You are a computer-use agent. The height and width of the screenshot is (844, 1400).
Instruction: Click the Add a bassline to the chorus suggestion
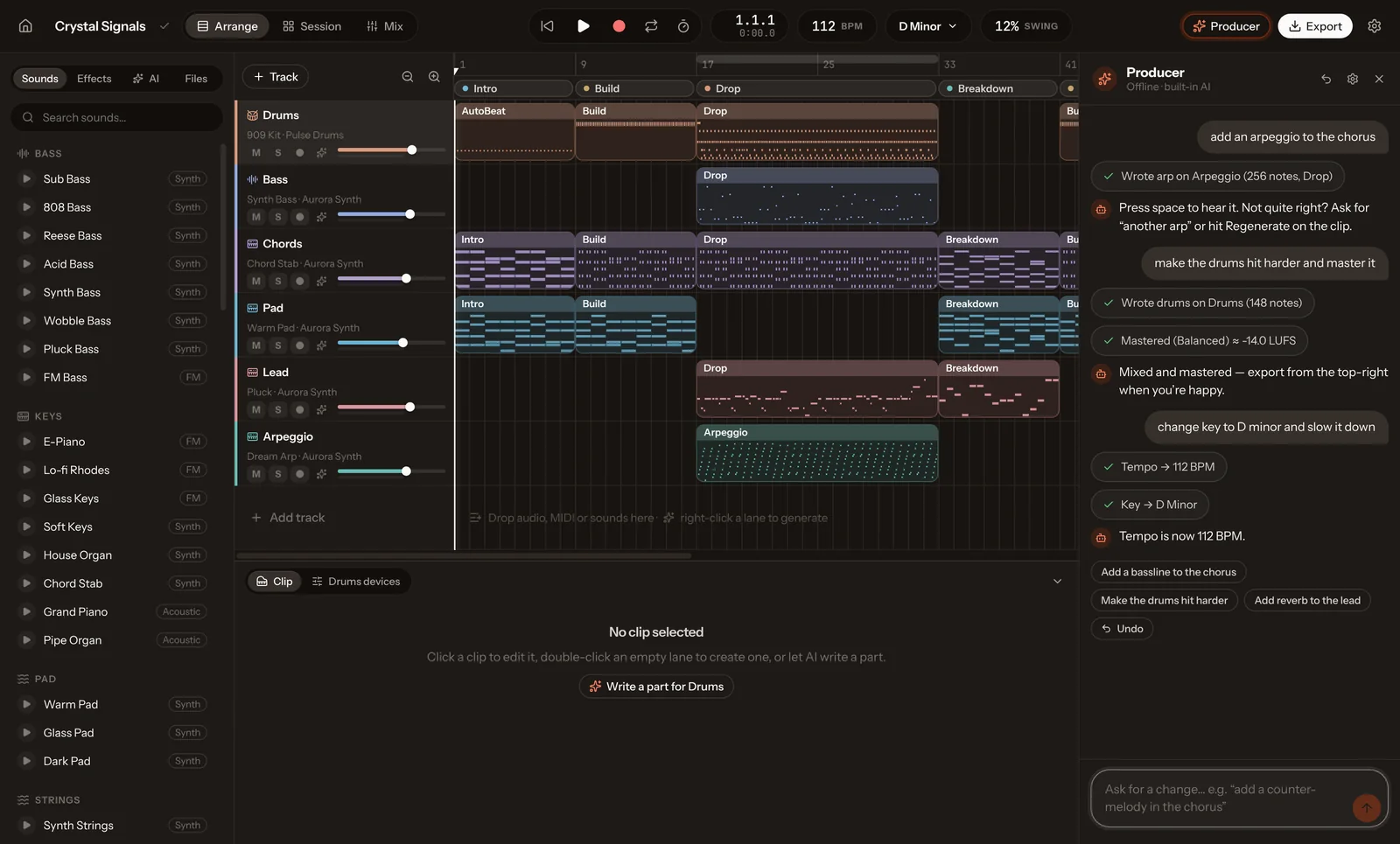click(1168, 572)
